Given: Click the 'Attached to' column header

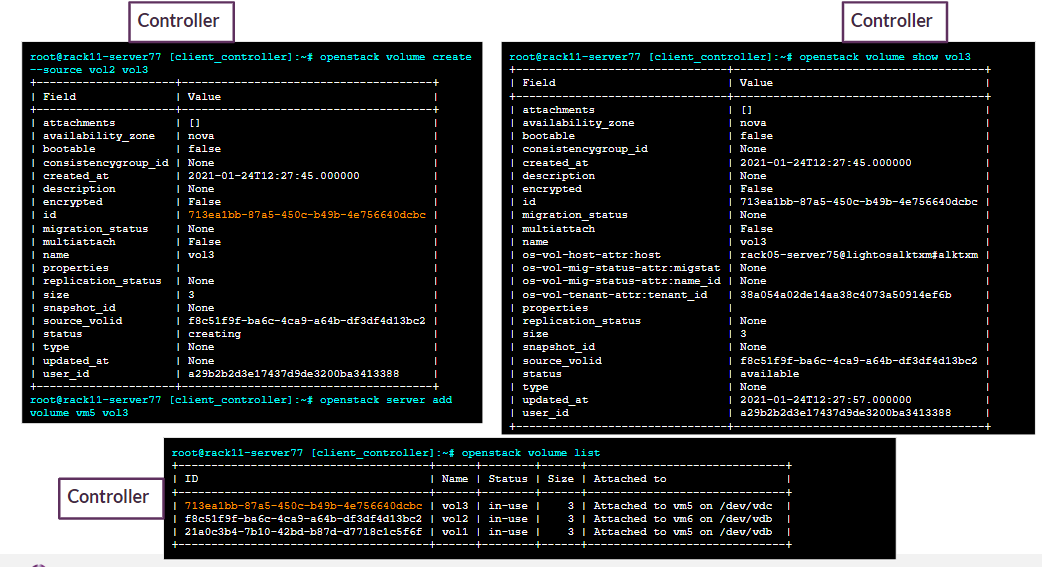Looking at the screenshot, I should click(x=630, y=479).
